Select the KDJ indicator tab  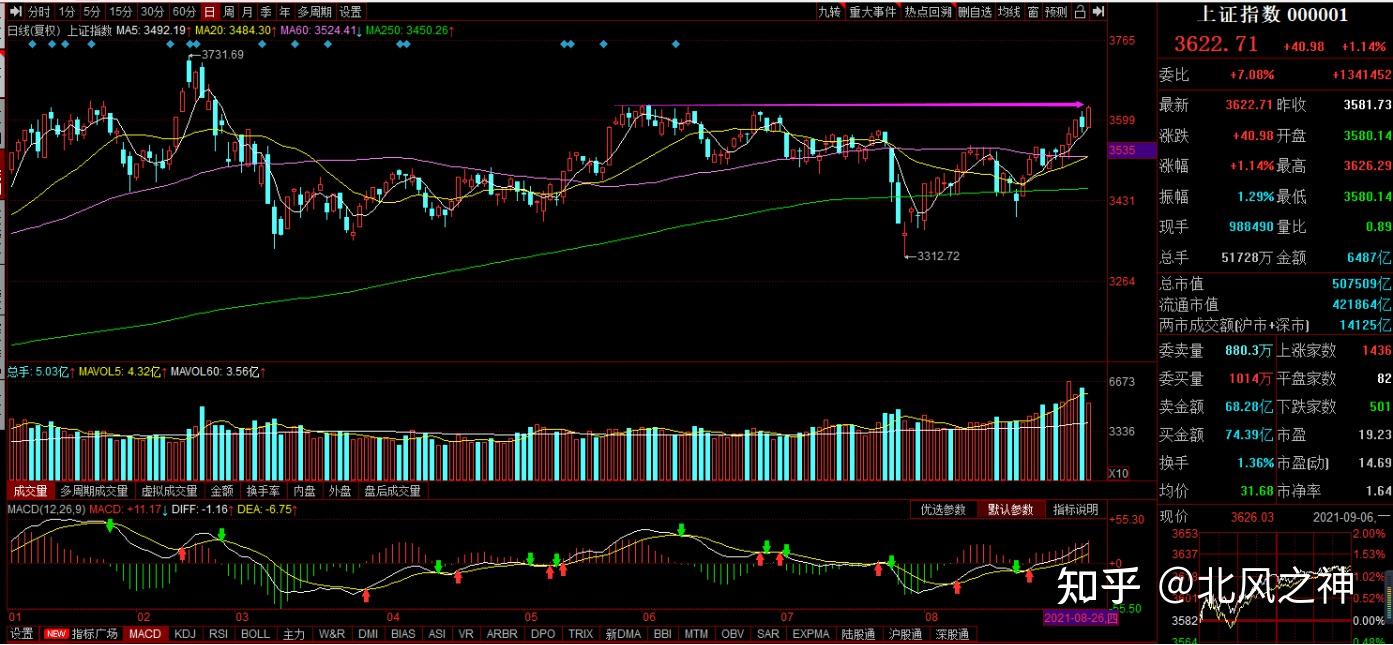(185, 634)
